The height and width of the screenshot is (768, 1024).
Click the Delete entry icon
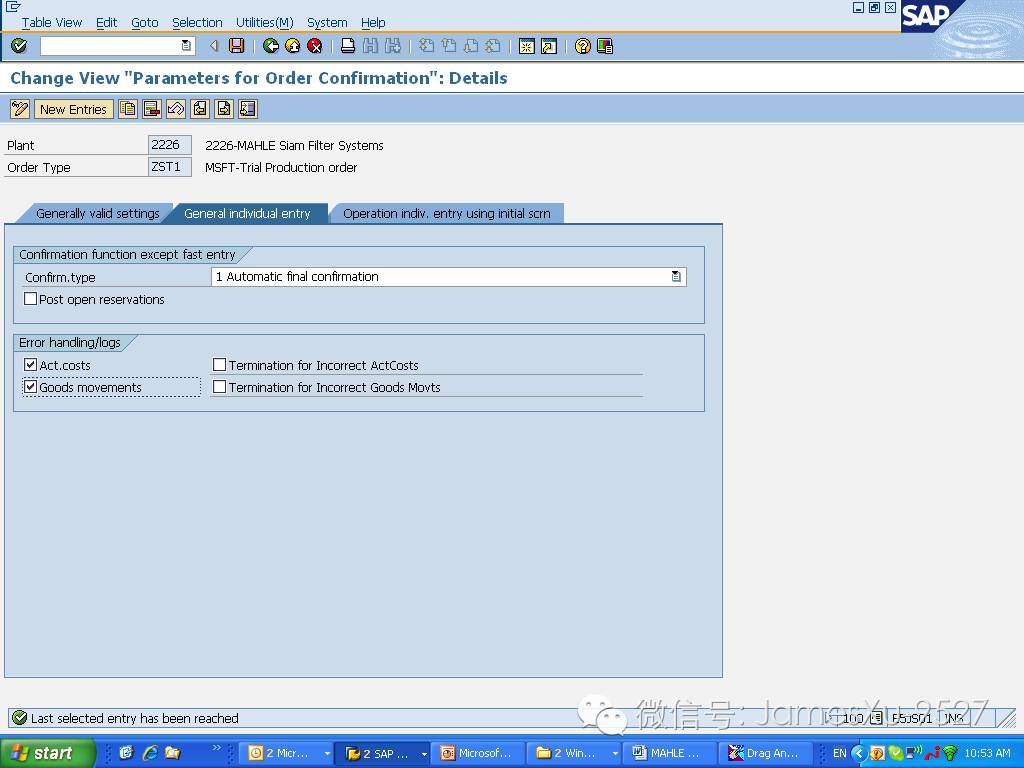(x=152, y=109)
